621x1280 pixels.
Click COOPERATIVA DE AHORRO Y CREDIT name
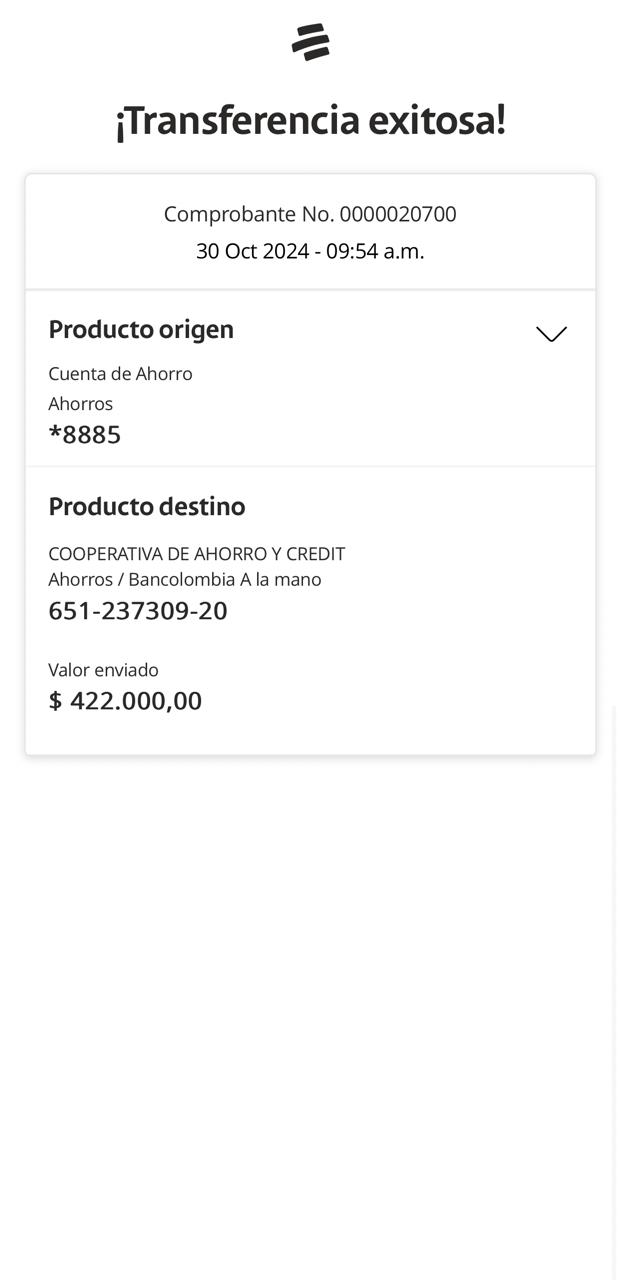coord(197,553)
